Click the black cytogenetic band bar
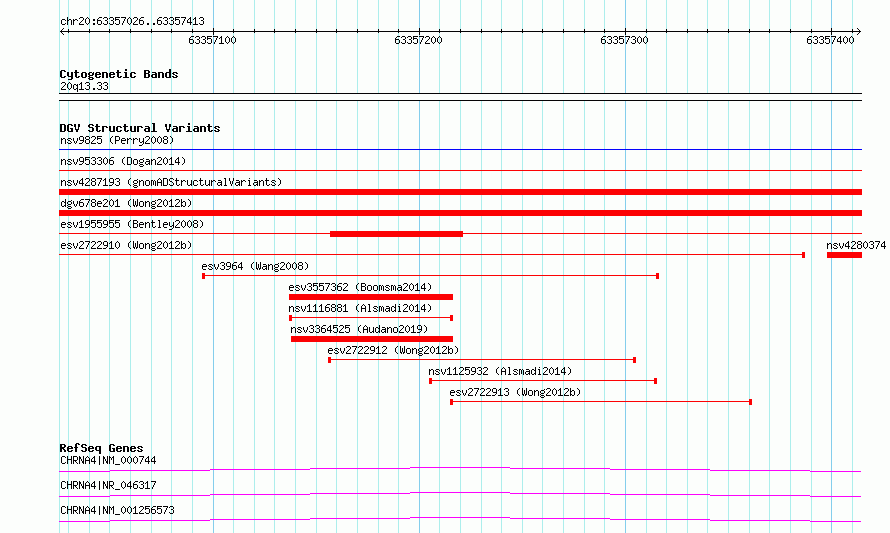The width and height of the screenshot is (890, 533). 460,97
